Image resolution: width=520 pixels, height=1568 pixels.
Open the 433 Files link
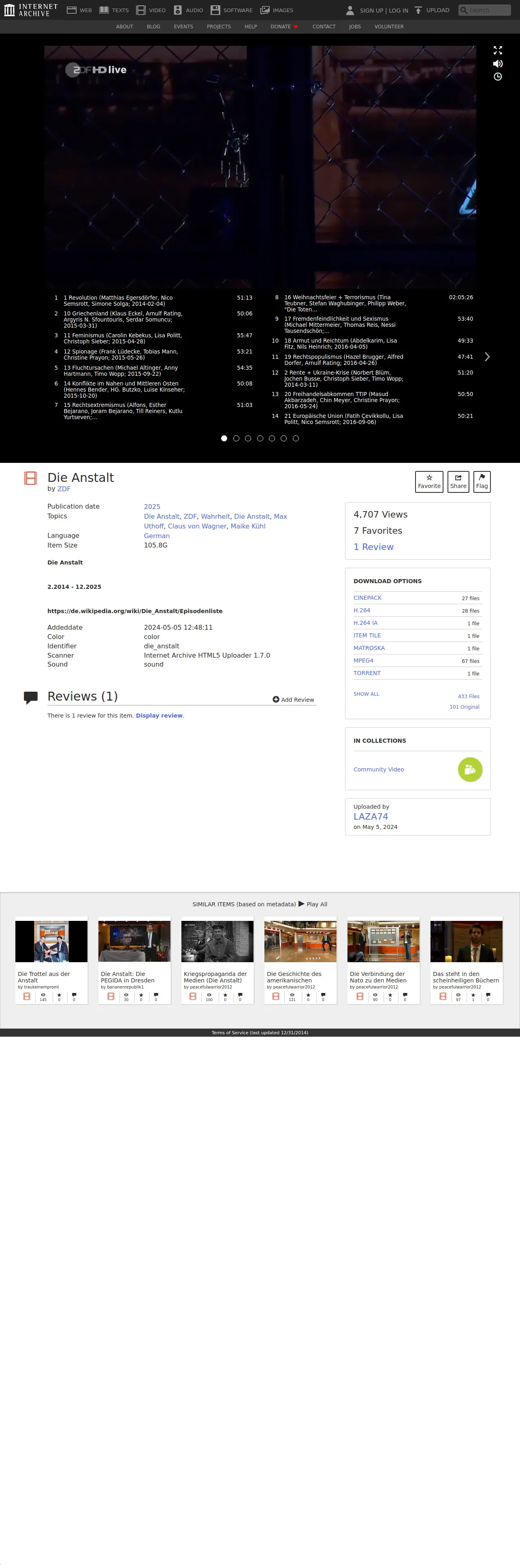coord(469,697)
